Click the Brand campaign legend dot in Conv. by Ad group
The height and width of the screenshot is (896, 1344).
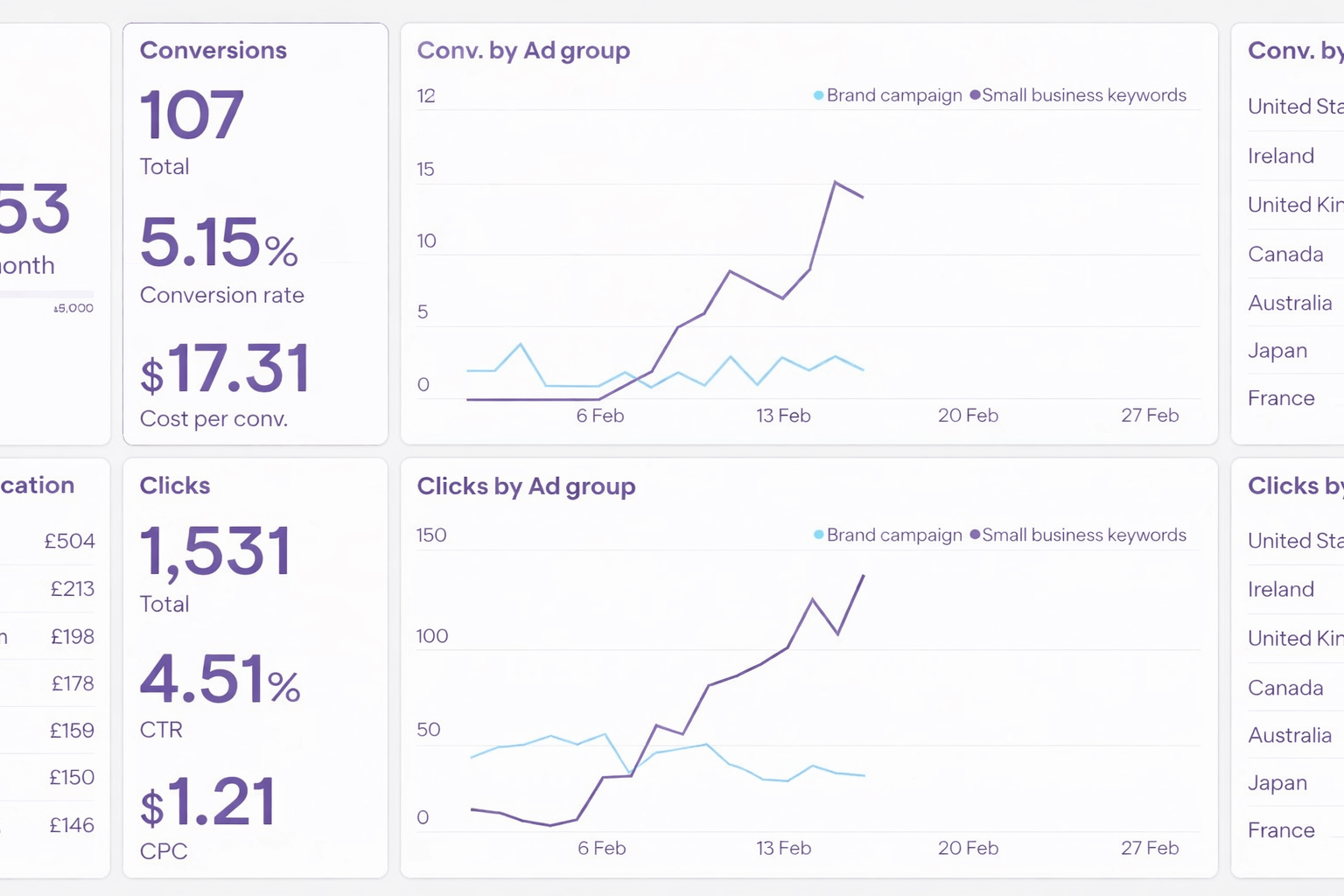(818, 95)
